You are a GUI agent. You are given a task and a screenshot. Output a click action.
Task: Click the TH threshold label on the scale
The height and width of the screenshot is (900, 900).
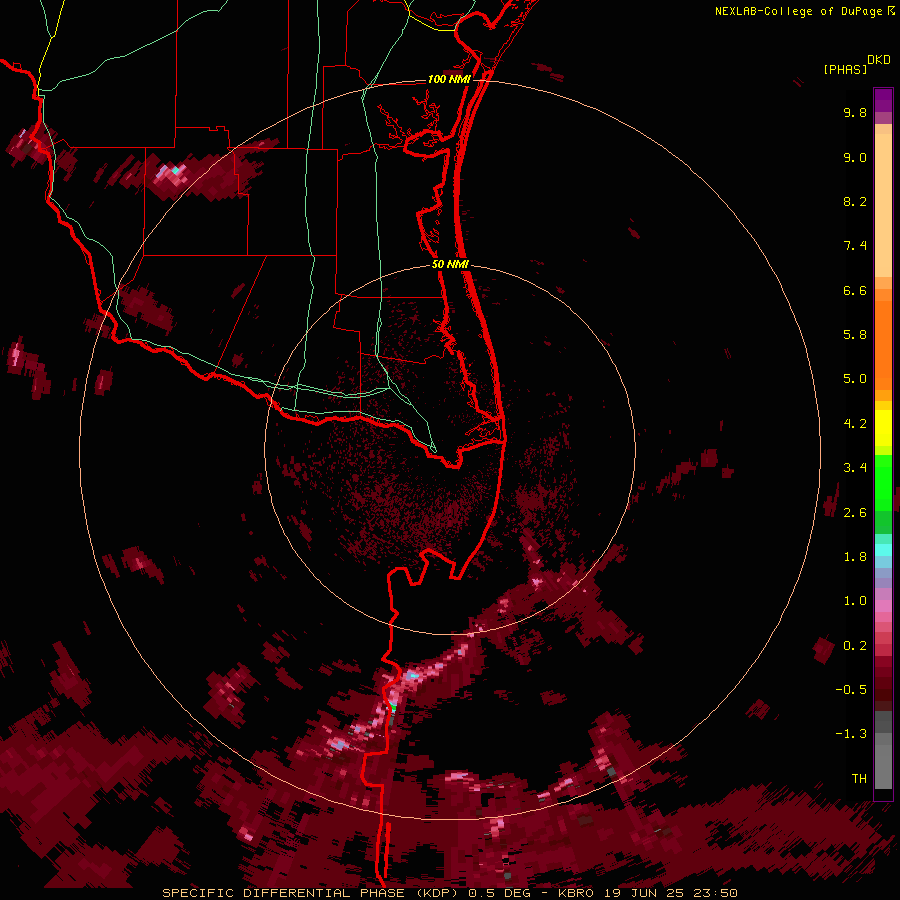pos(859,779)
